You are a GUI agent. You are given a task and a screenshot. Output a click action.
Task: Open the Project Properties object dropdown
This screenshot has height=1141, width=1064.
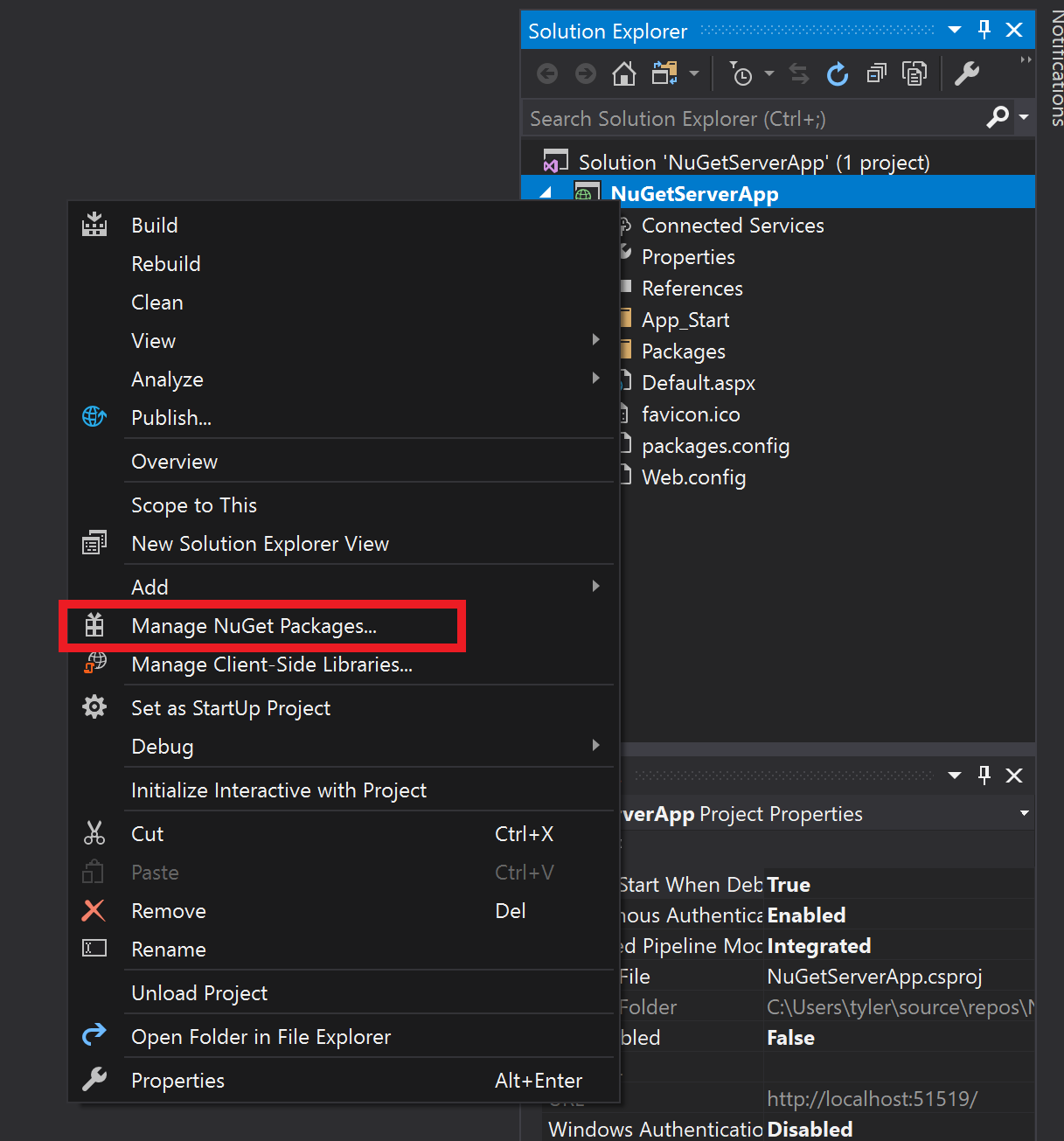[1025, 813]
